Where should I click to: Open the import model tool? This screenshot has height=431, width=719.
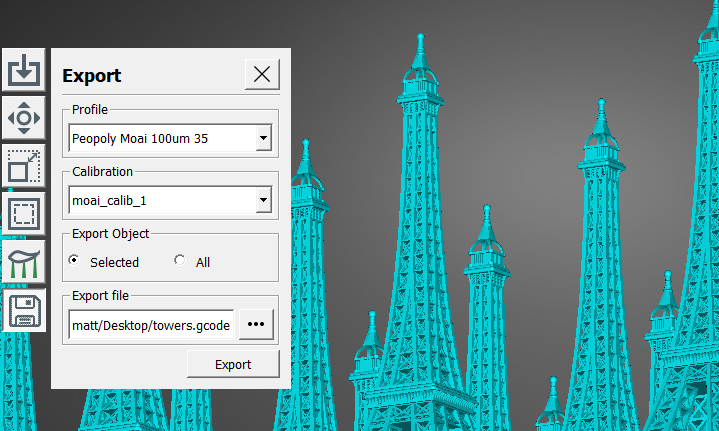tap(23, 69)
